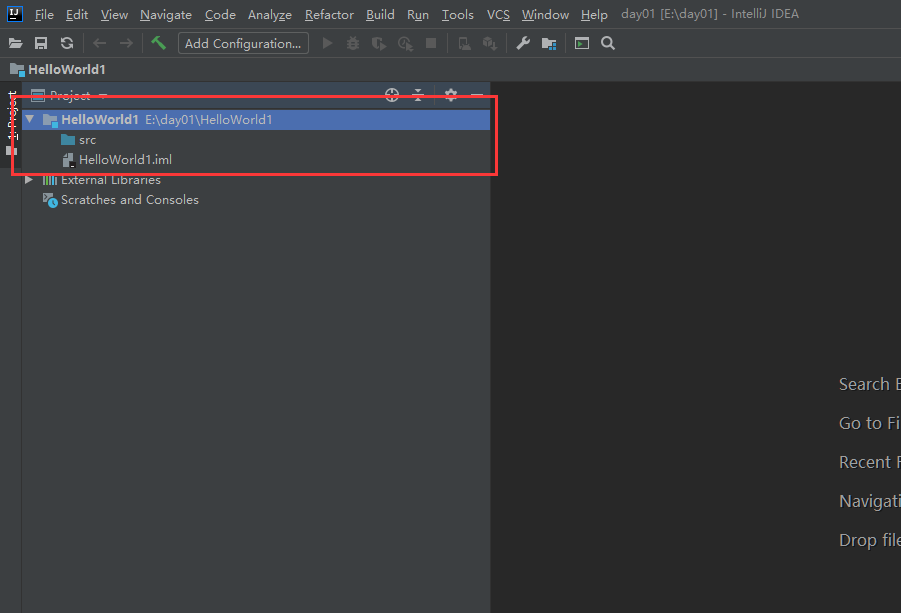The width and height of the screenshot is (901, 613).
Task: Click the HelloWorld1 breadcrumb in navigation bar
Action: coord(59,70)
